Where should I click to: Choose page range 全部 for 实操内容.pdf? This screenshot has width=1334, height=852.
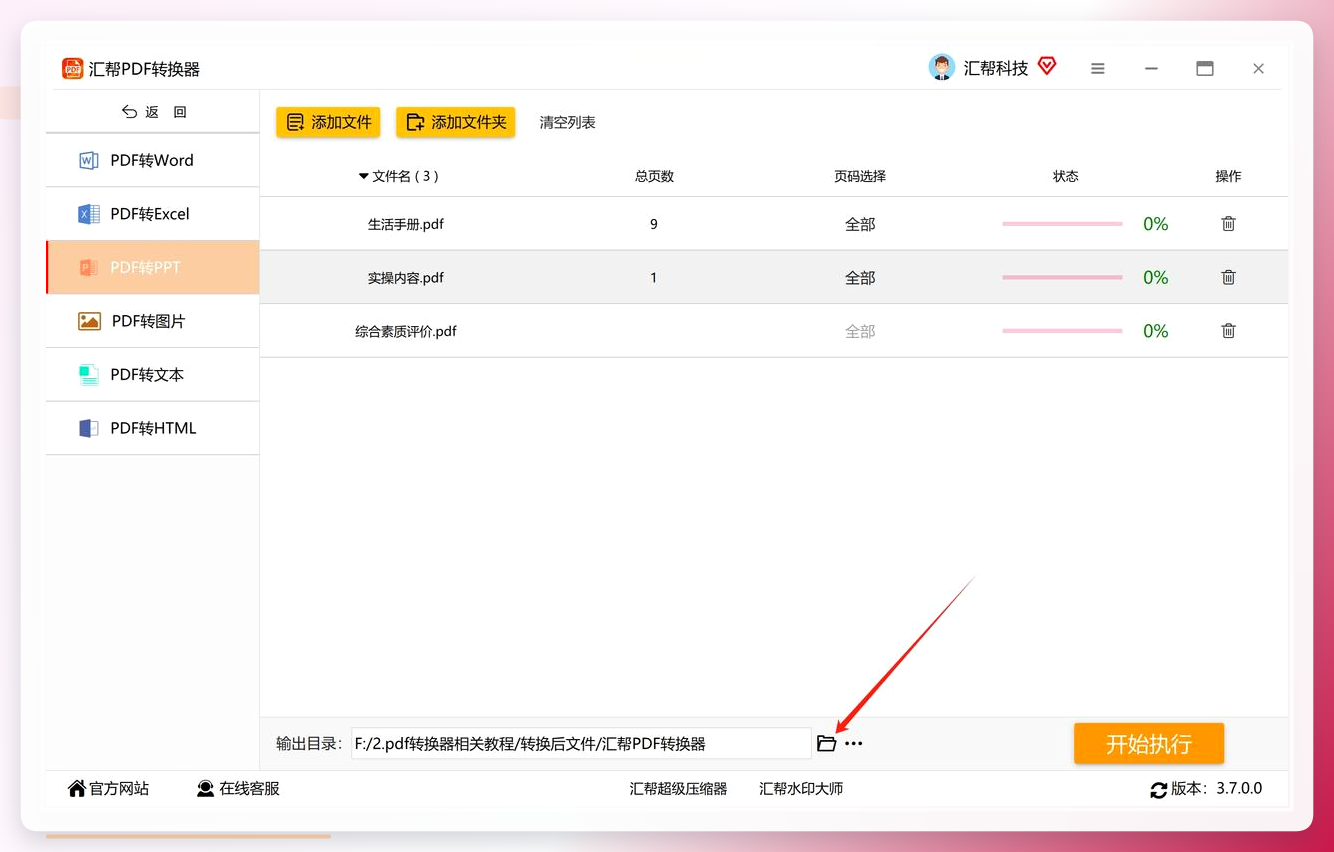pos(860,277)
